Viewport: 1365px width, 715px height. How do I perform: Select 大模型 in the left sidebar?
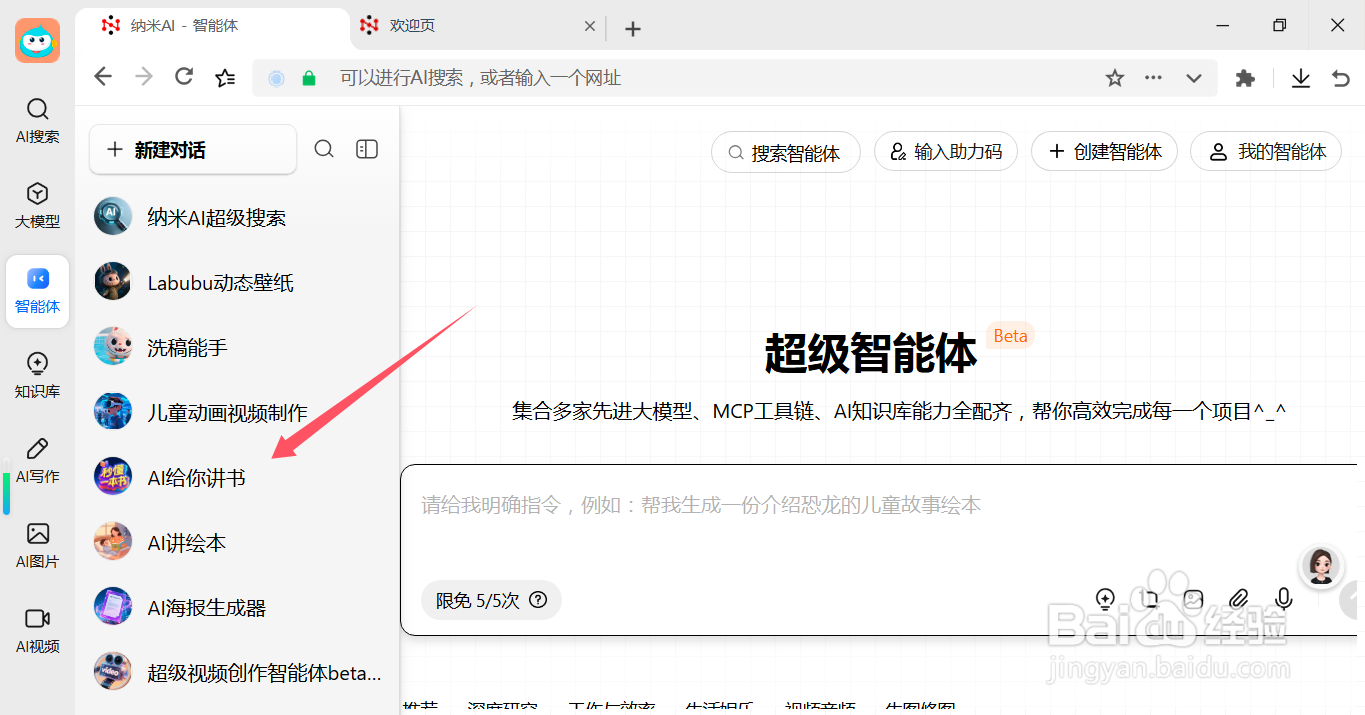tap(37, 205)
